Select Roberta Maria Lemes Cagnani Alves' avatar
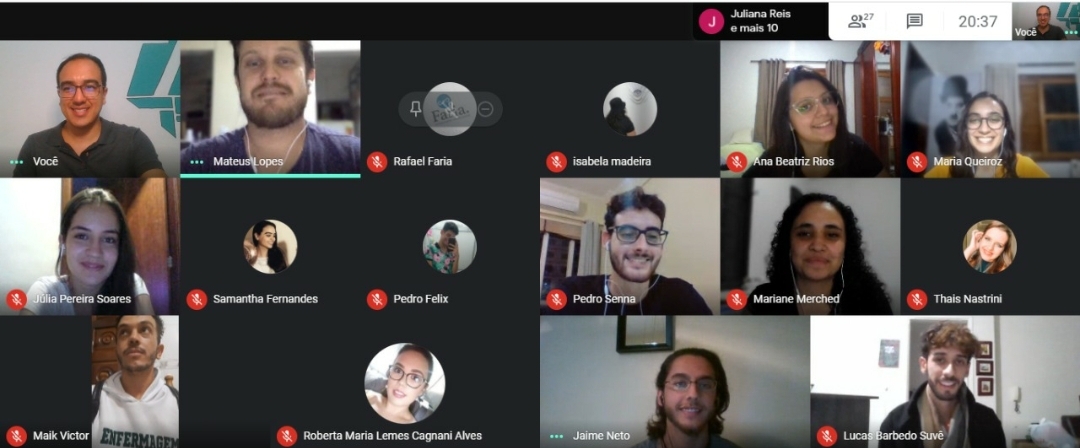Image resolution: width=1080 pixels, height=448 pixels. point(404,383)
